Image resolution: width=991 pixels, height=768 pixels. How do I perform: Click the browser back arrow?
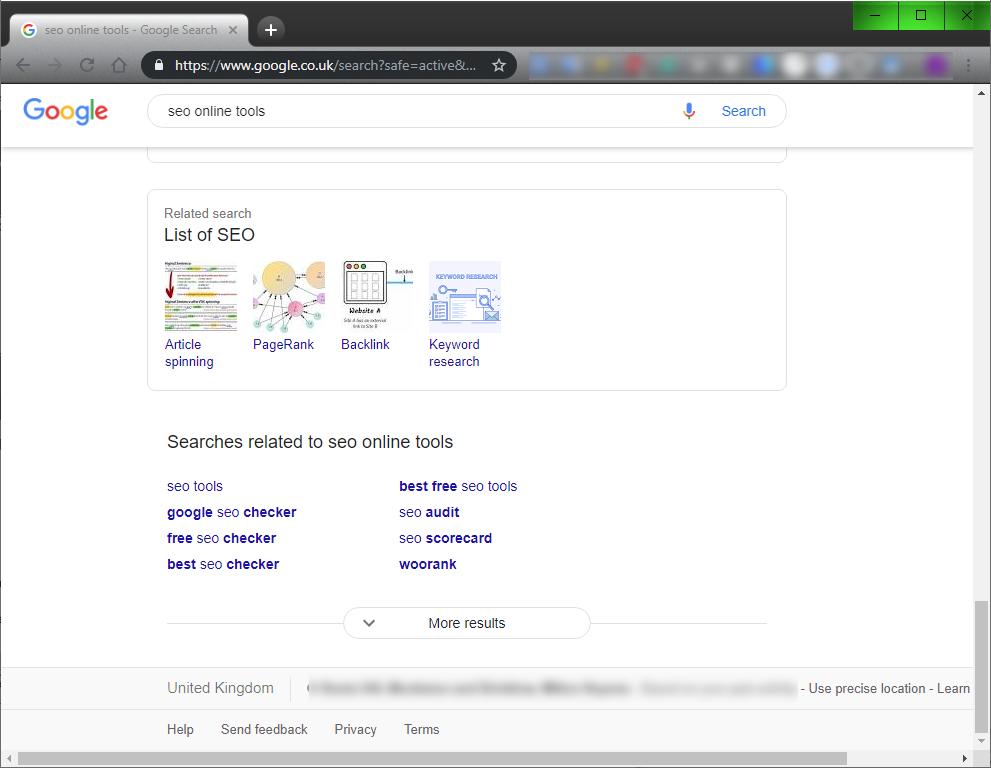point(23,65)
